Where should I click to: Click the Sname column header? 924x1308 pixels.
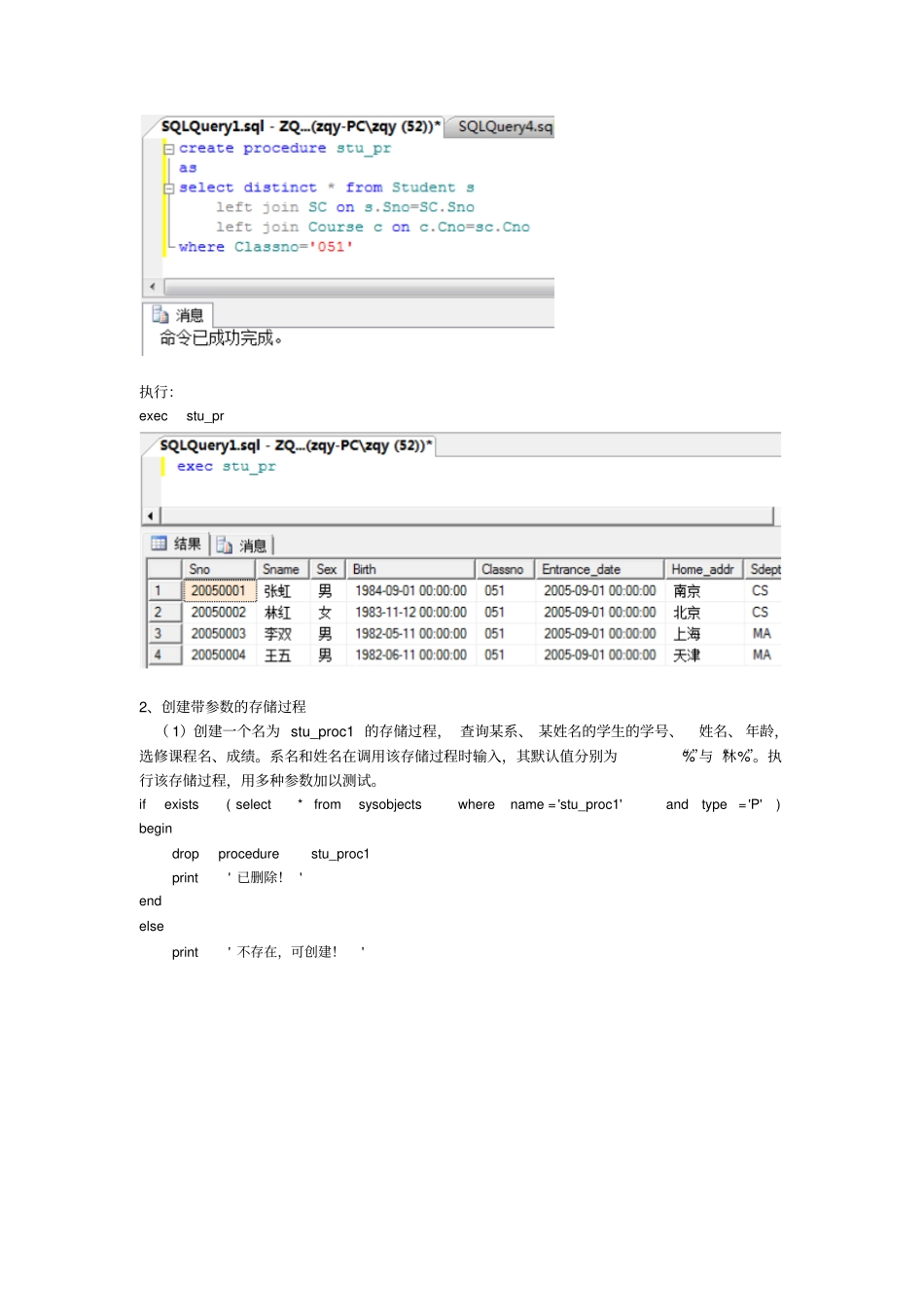(282, 569)
